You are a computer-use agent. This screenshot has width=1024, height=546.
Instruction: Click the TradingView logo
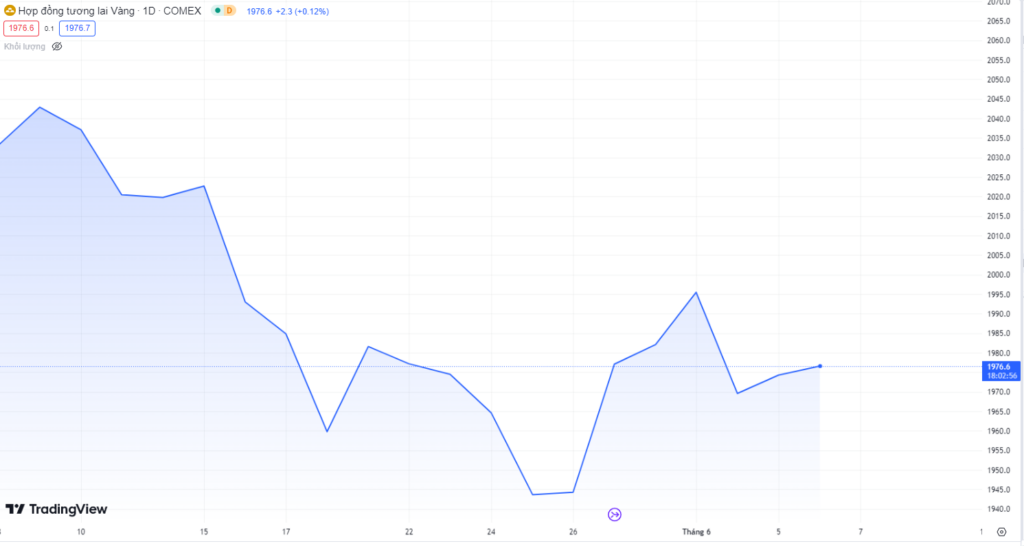pos(56,509)
